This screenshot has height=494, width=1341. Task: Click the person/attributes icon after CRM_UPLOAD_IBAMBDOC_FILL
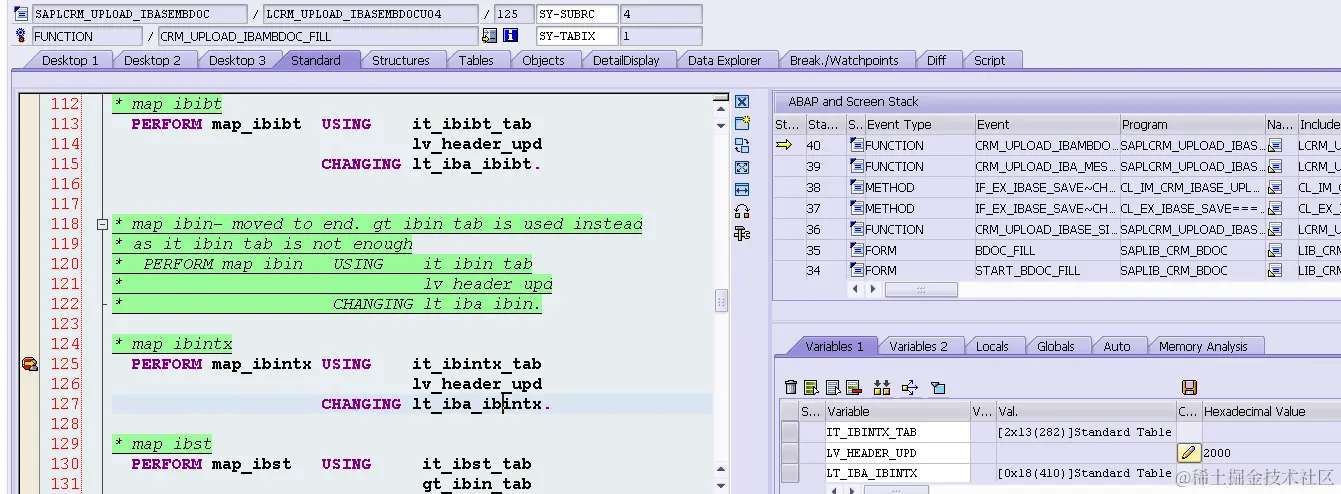click(x=489, y=36)
